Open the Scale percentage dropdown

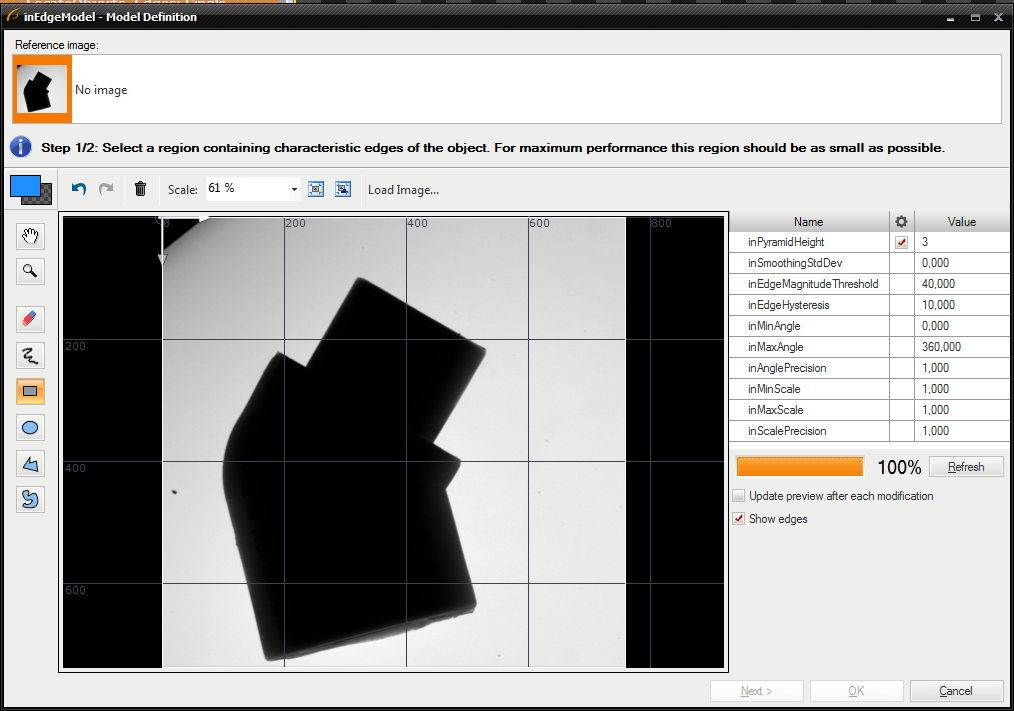[294, 189]
